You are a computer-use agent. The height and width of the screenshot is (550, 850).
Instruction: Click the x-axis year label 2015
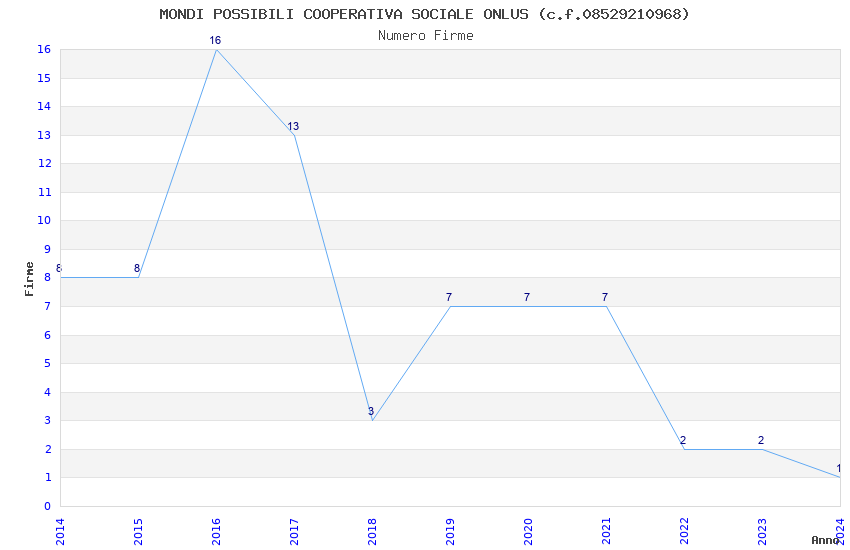click(x=138, y=532)
